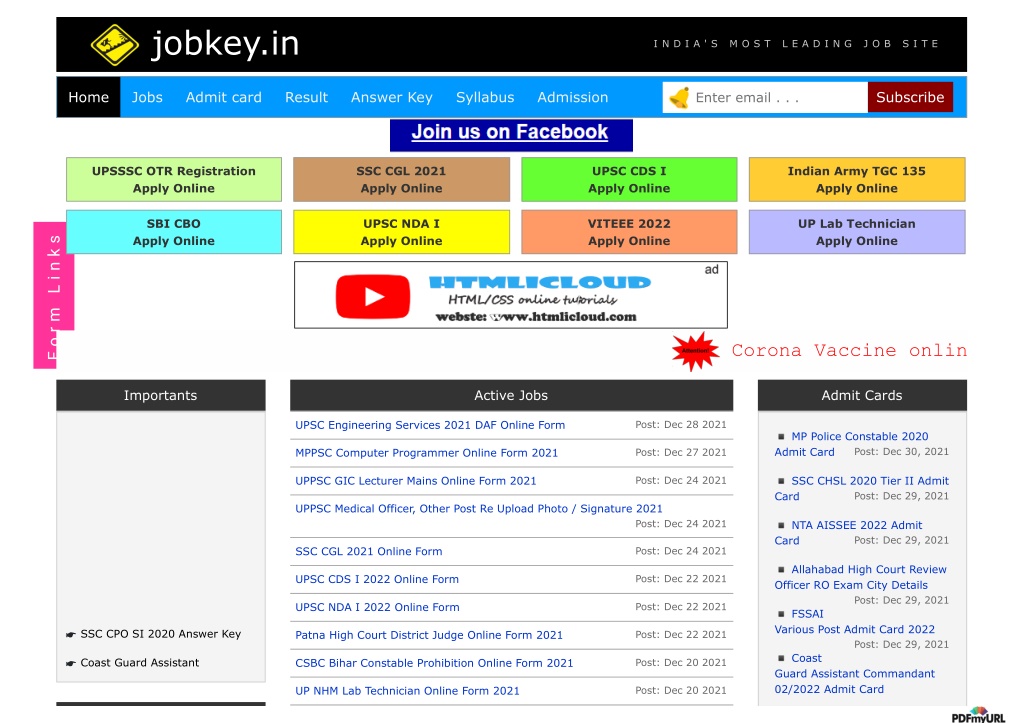Open UPPSC Medical Officer Re Upload link

tap(479, 509)
